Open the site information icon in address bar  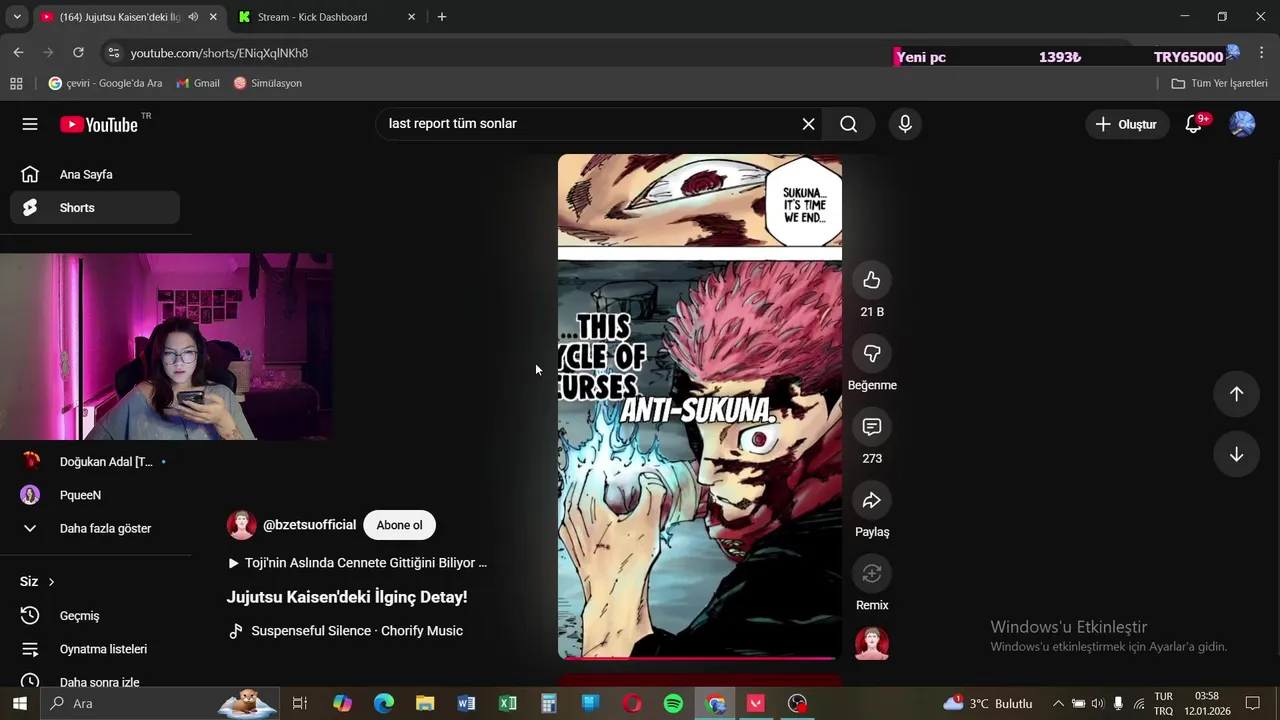pos(113,53)
